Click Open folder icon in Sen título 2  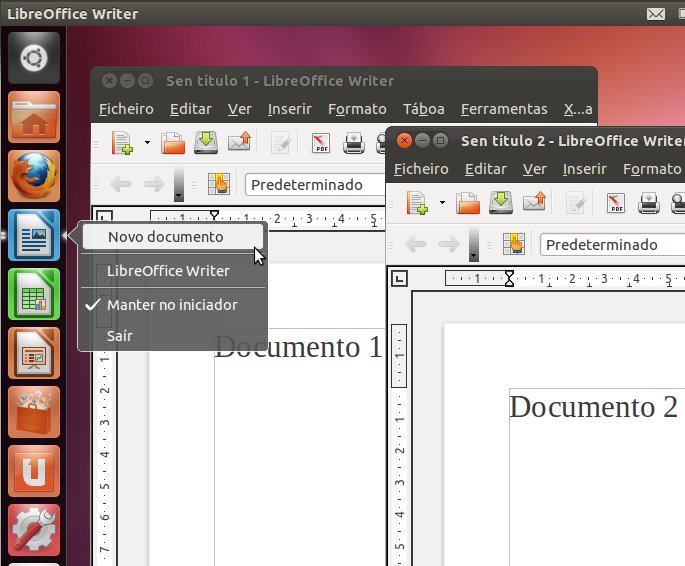pos(467,203)
